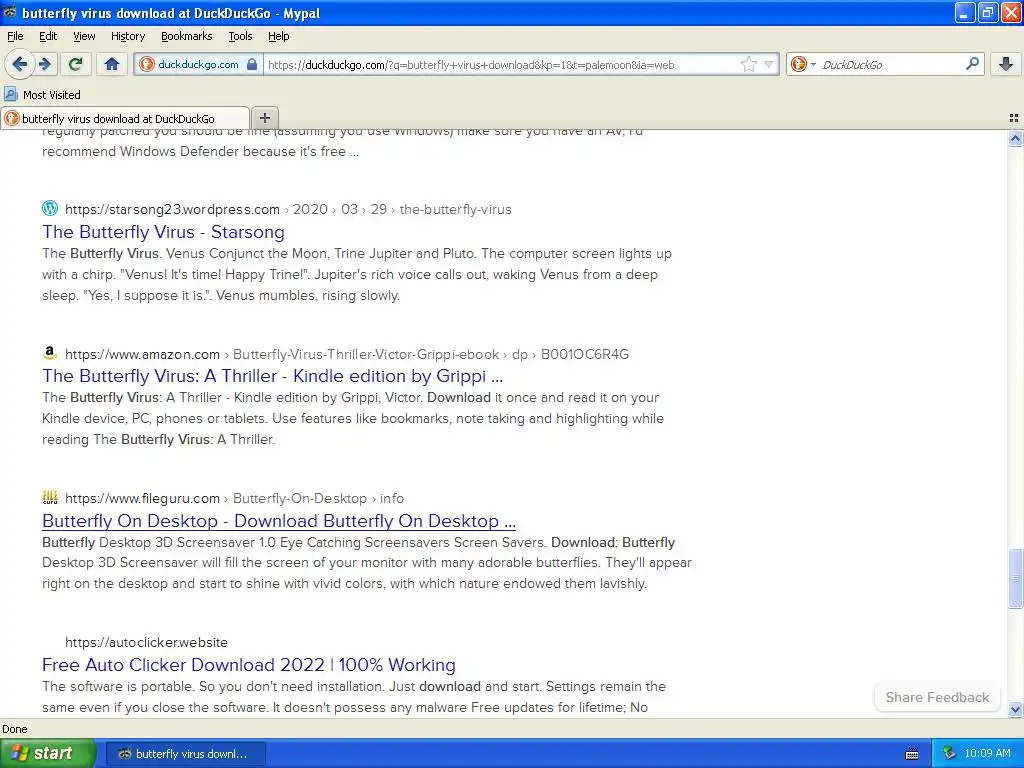Open Free Auto Clicker Download 2022 result
The image size is (1024, 768).
click(x=249, y=665)
